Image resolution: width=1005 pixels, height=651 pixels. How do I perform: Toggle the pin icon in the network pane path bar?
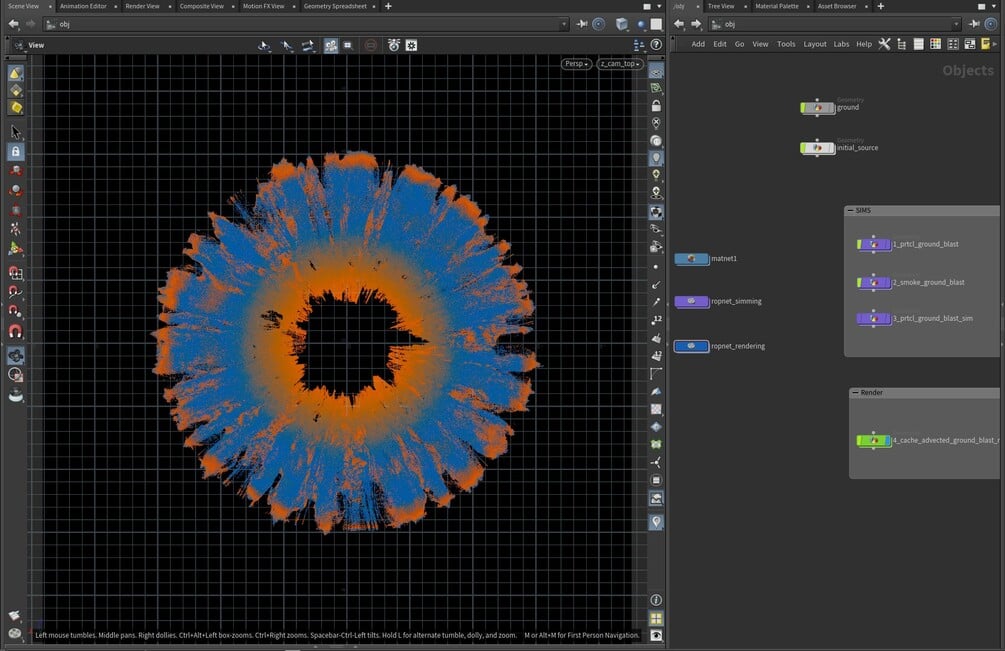click(976, 24)
